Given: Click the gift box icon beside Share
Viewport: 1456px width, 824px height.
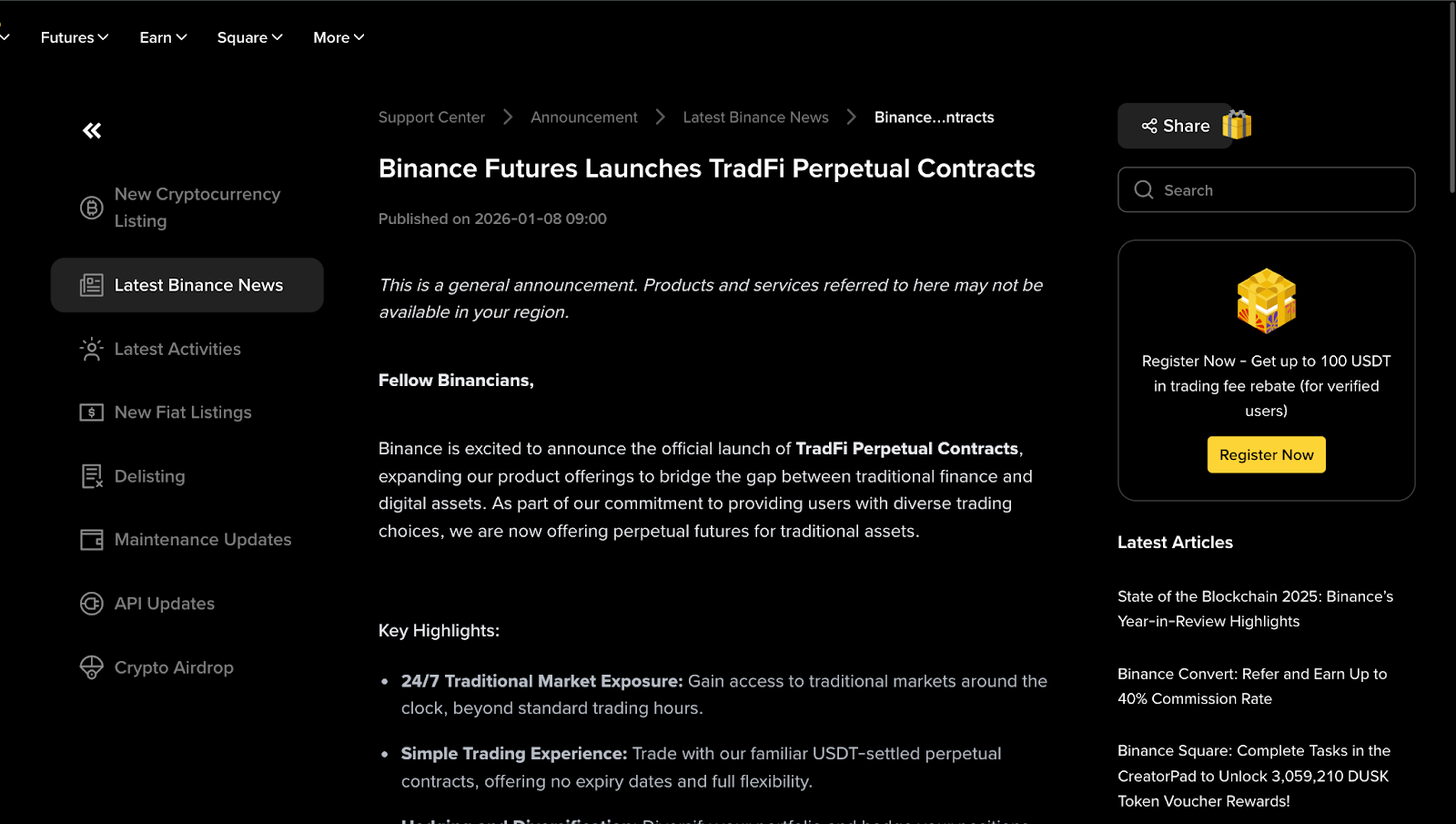Looking at the screenshot, I should [1237, 125].
